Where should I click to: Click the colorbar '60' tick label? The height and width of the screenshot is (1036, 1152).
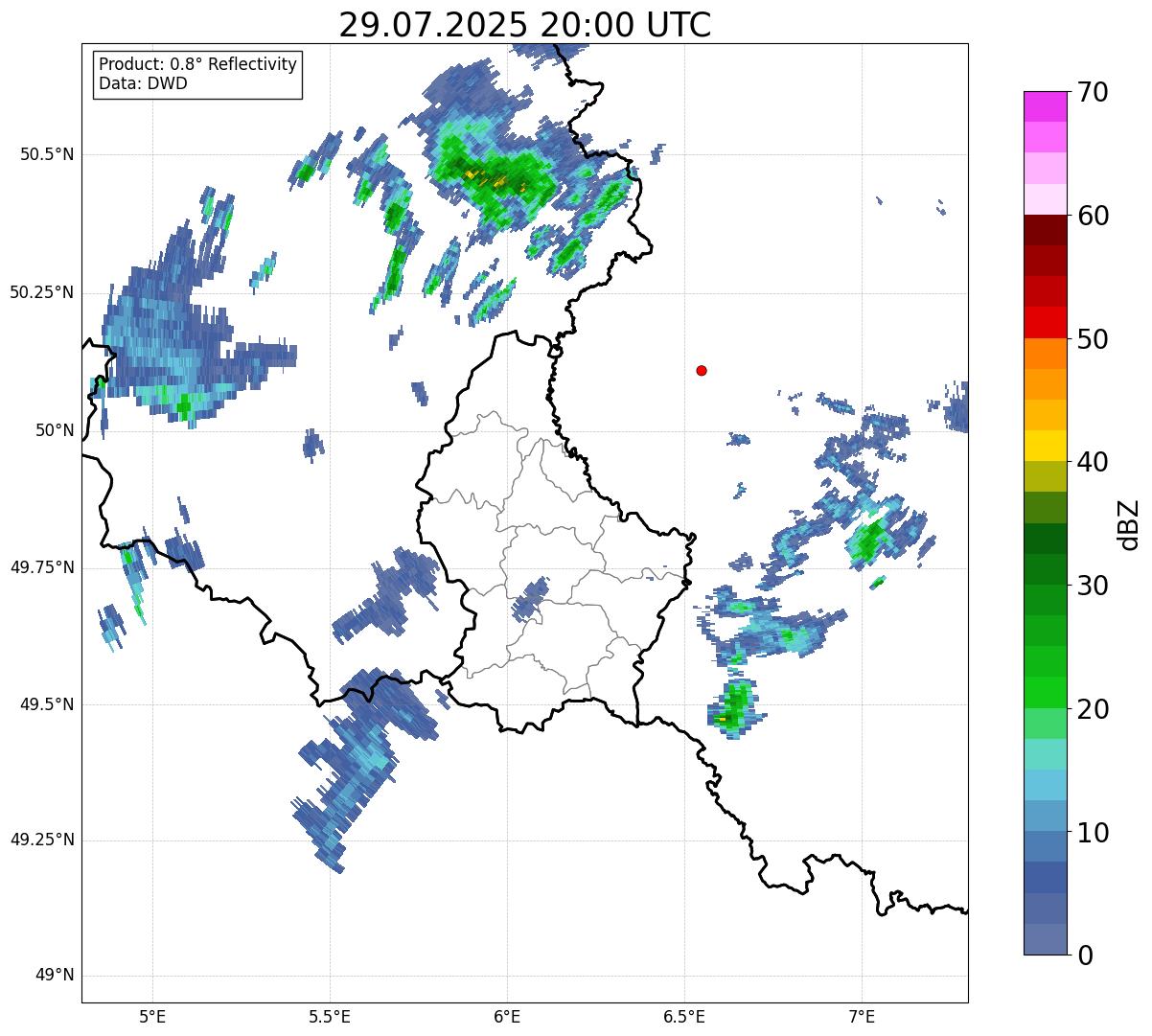tap(1093, 216)
